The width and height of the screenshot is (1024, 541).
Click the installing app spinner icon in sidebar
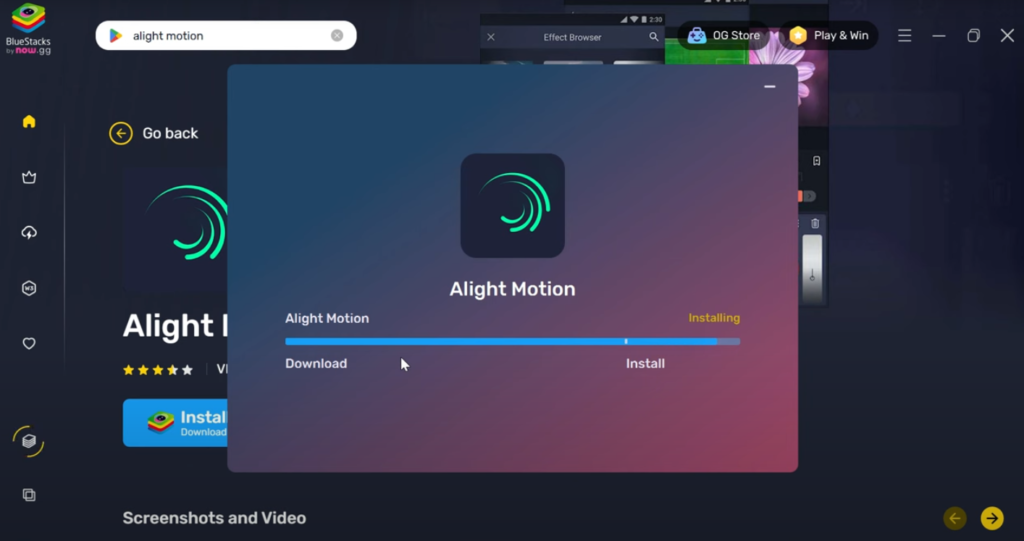pos(29,441)
